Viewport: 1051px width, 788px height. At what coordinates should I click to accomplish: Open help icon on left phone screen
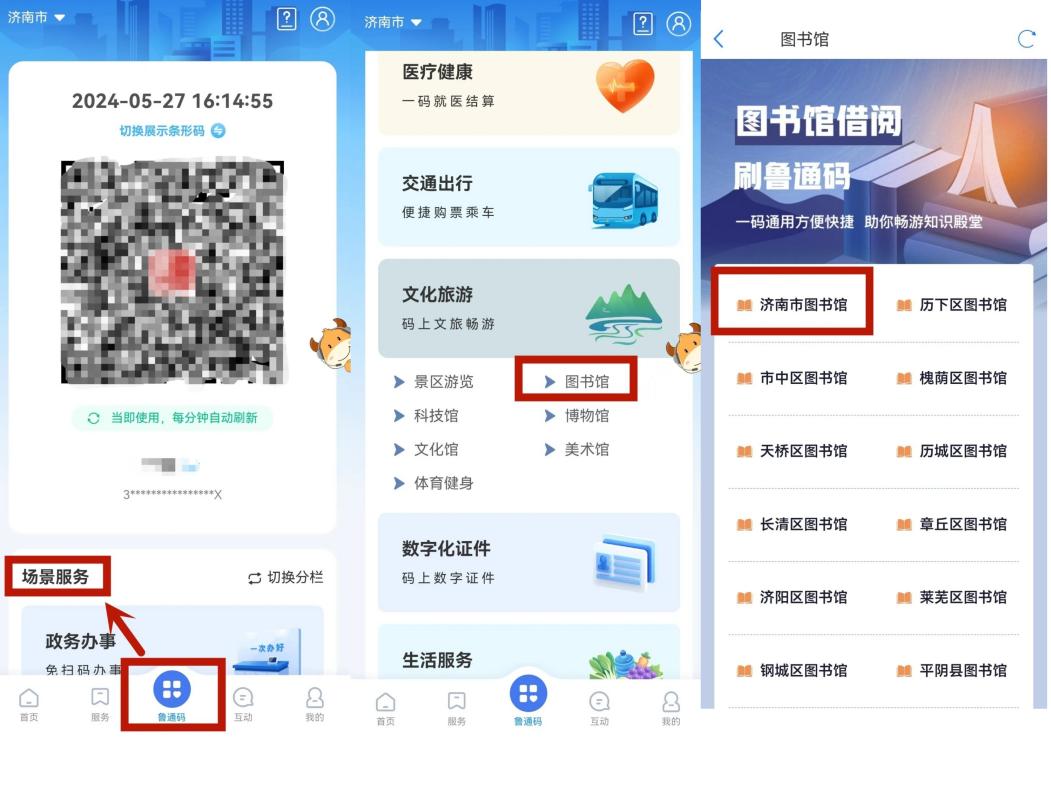click(x=287, y=19)
